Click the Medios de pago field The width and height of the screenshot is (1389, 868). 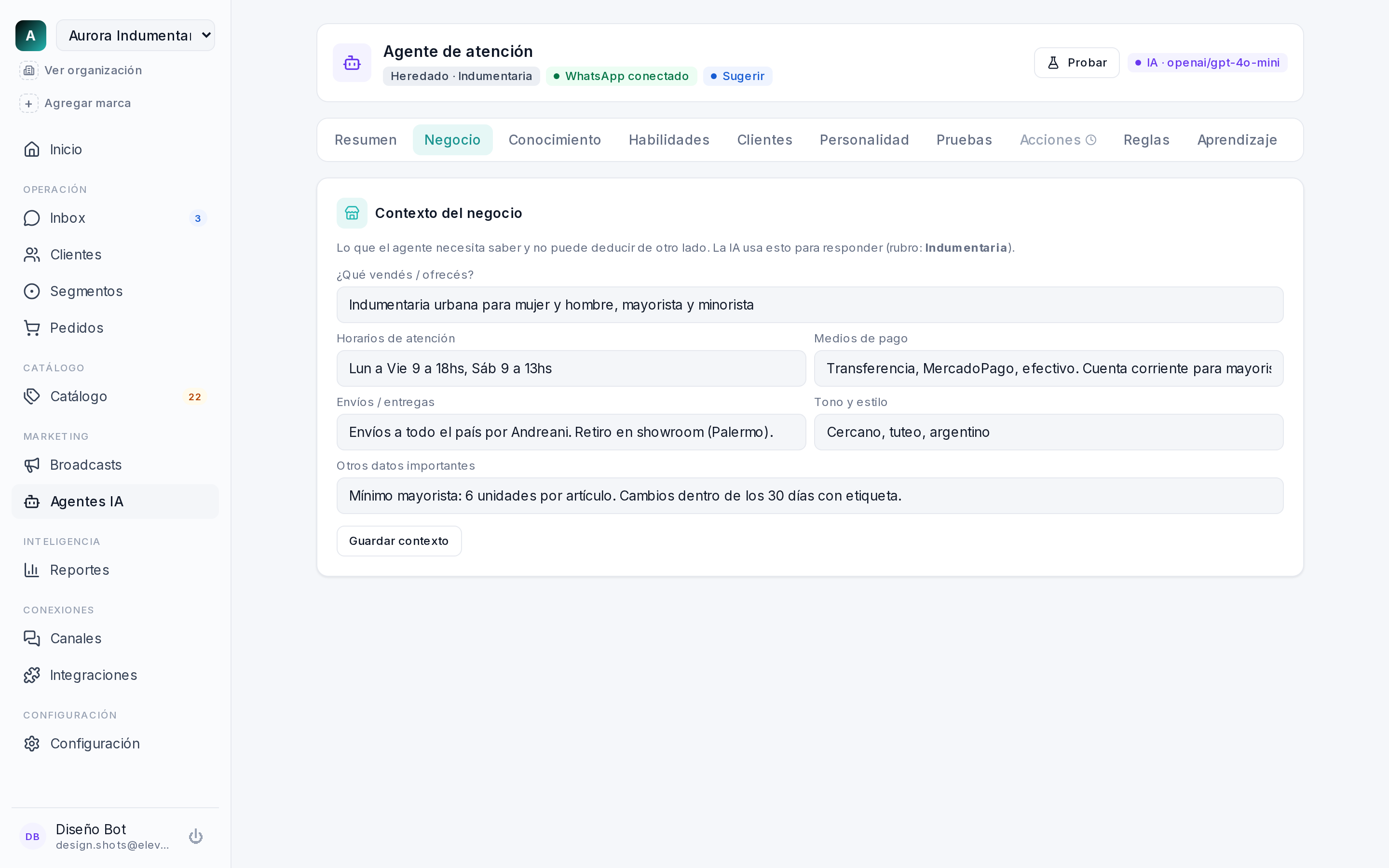(1048, 368)
